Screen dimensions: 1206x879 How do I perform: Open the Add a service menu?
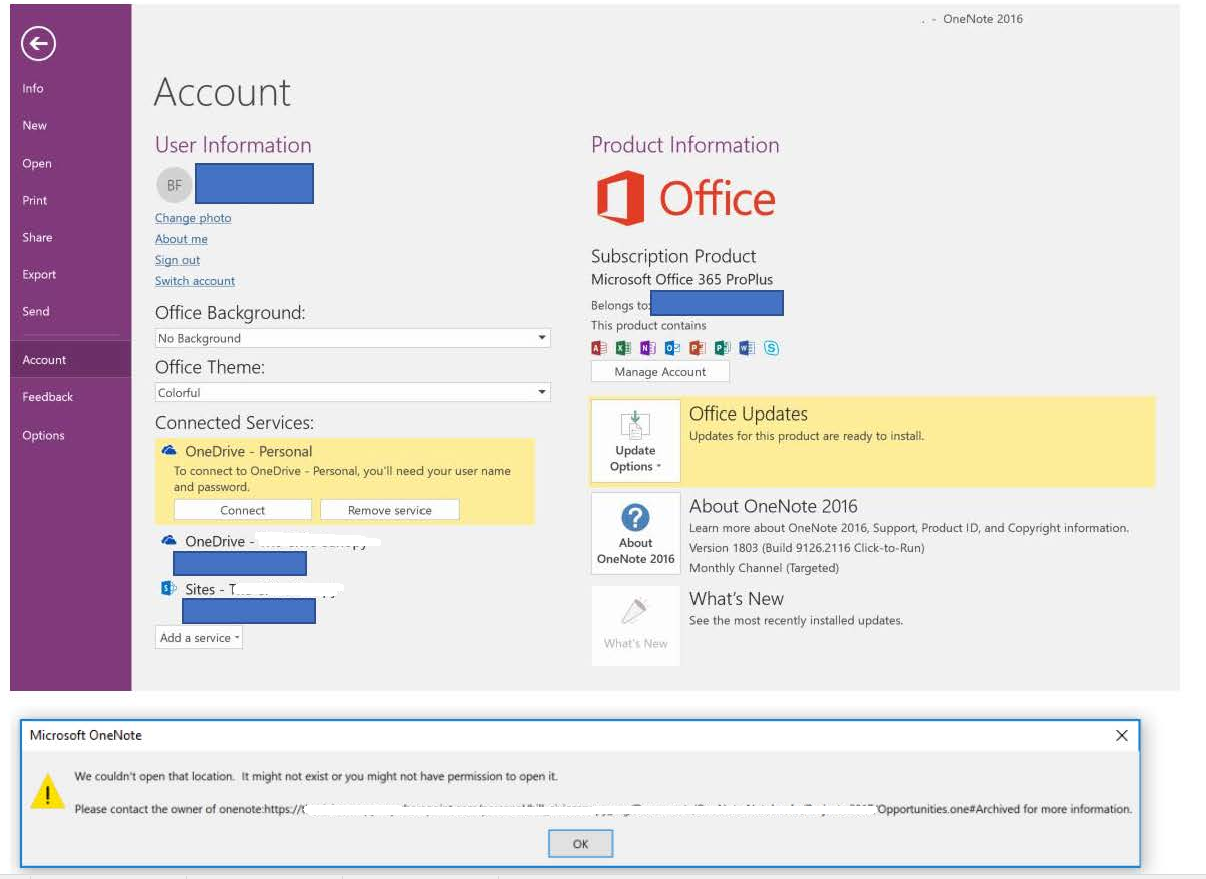199,637
